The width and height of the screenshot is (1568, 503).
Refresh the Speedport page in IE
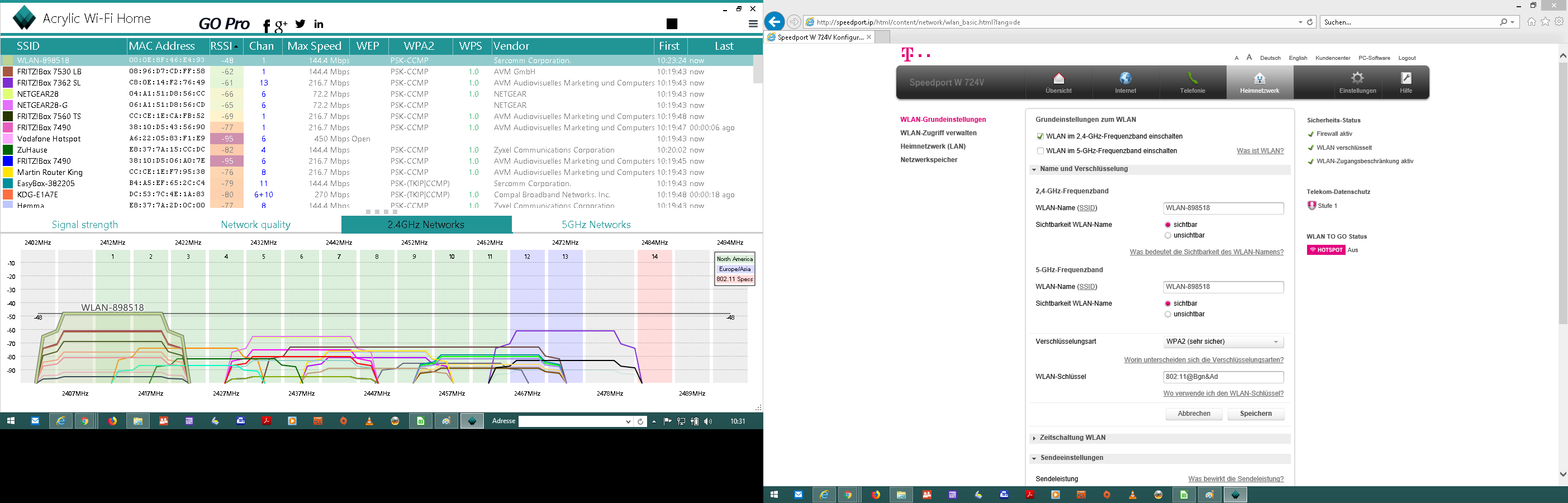point(1310,22)
